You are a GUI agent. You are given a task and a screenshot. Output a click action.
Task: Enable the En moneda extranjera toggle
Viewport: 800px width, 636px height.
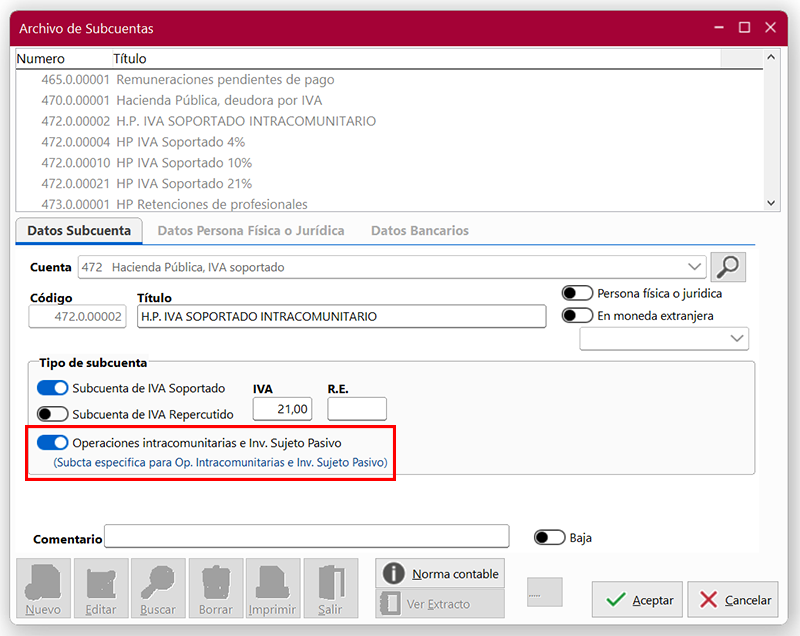[577, 315]
